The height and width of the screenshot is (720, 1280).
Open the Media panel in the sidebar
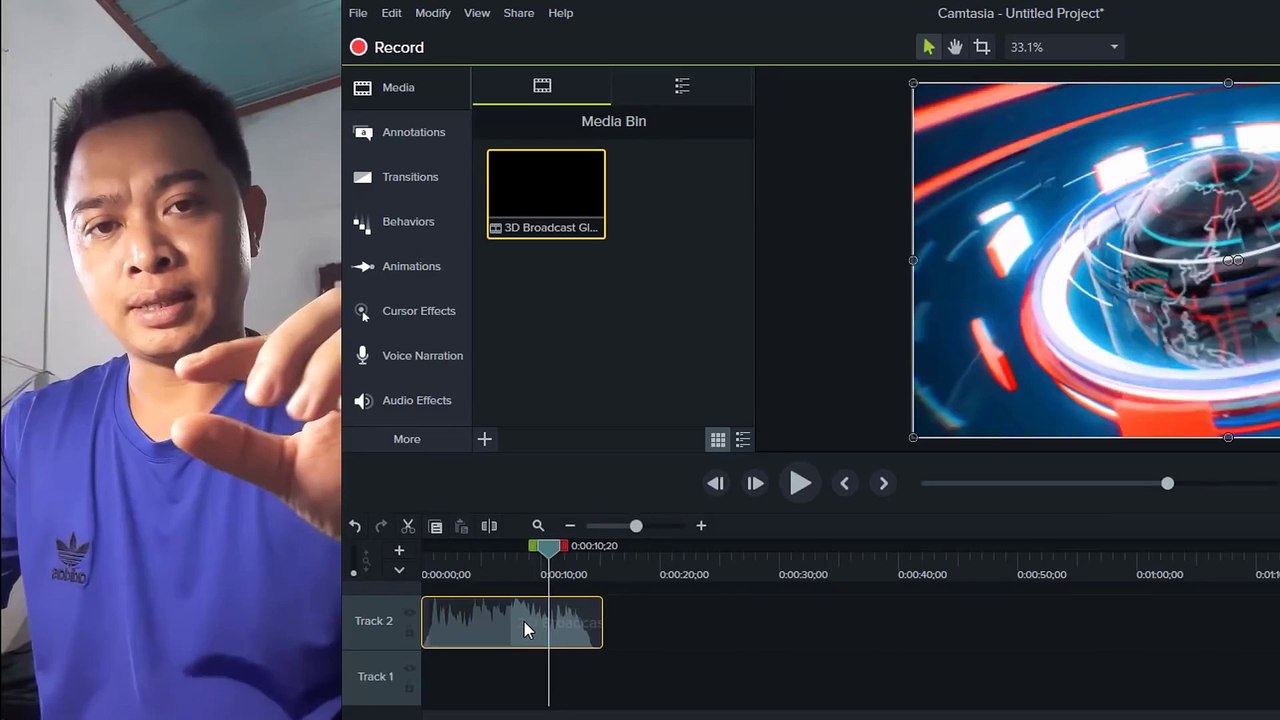pos(406,88)
